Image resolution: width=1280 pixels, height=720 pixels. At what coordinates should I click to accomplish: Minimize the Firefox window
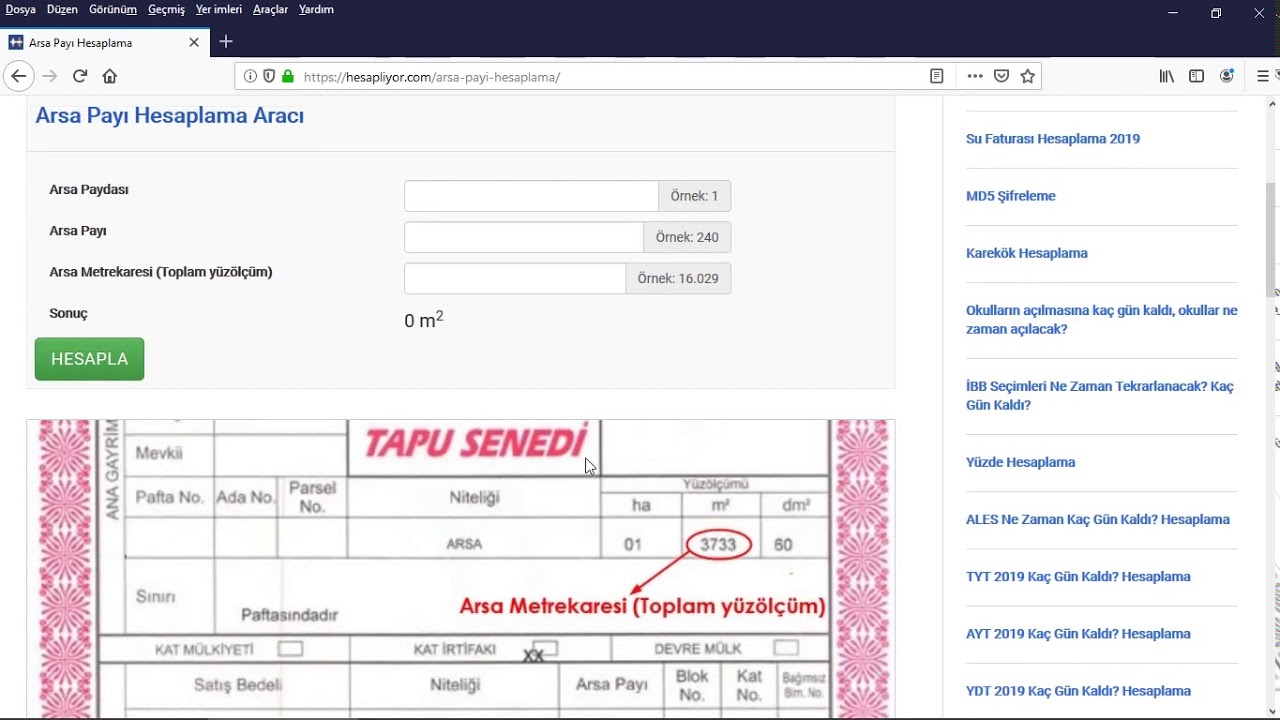click(1172, 13)
